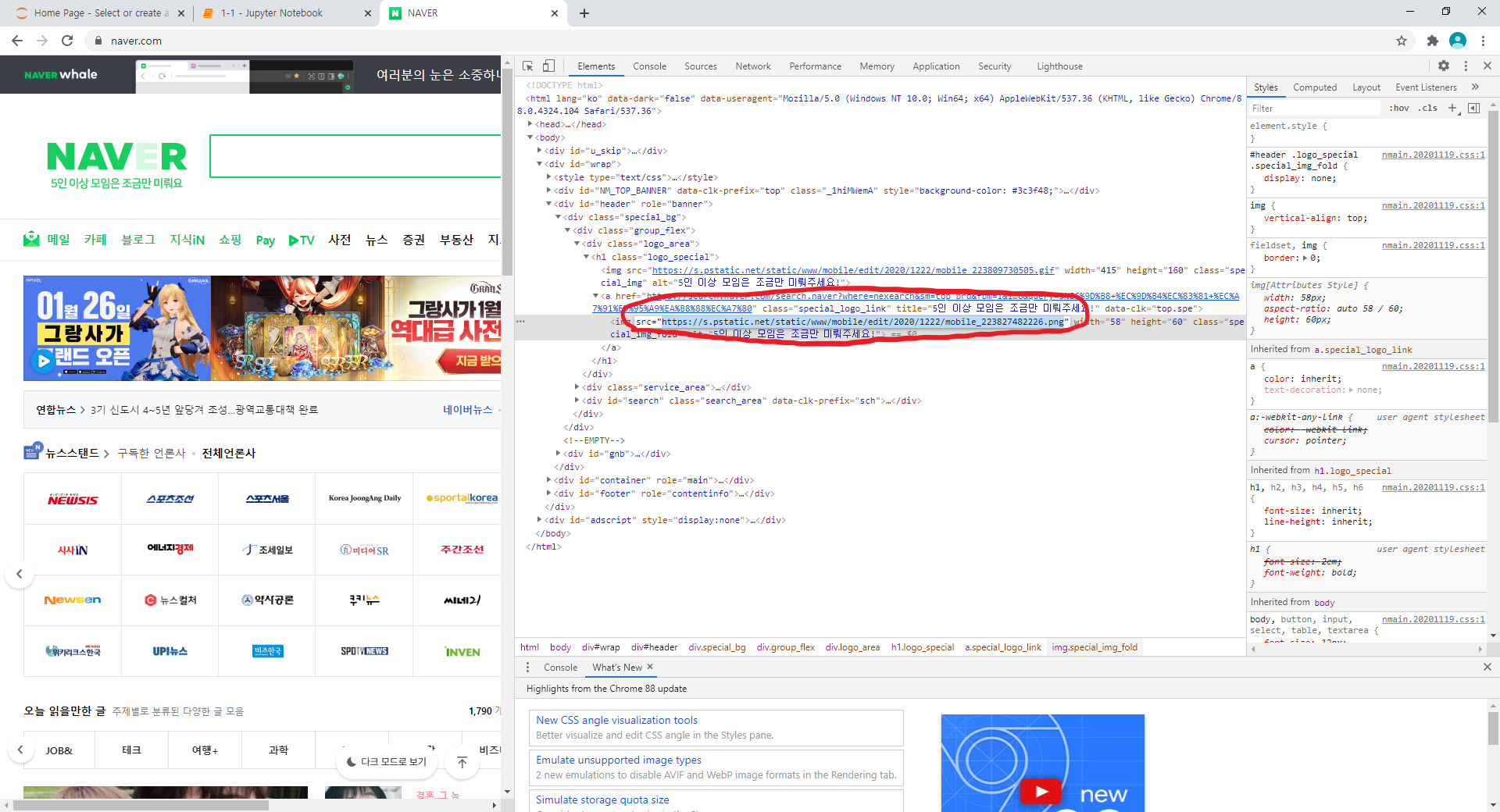
Task: Bookmark this page with the star icon
Action: point(1402,41)
